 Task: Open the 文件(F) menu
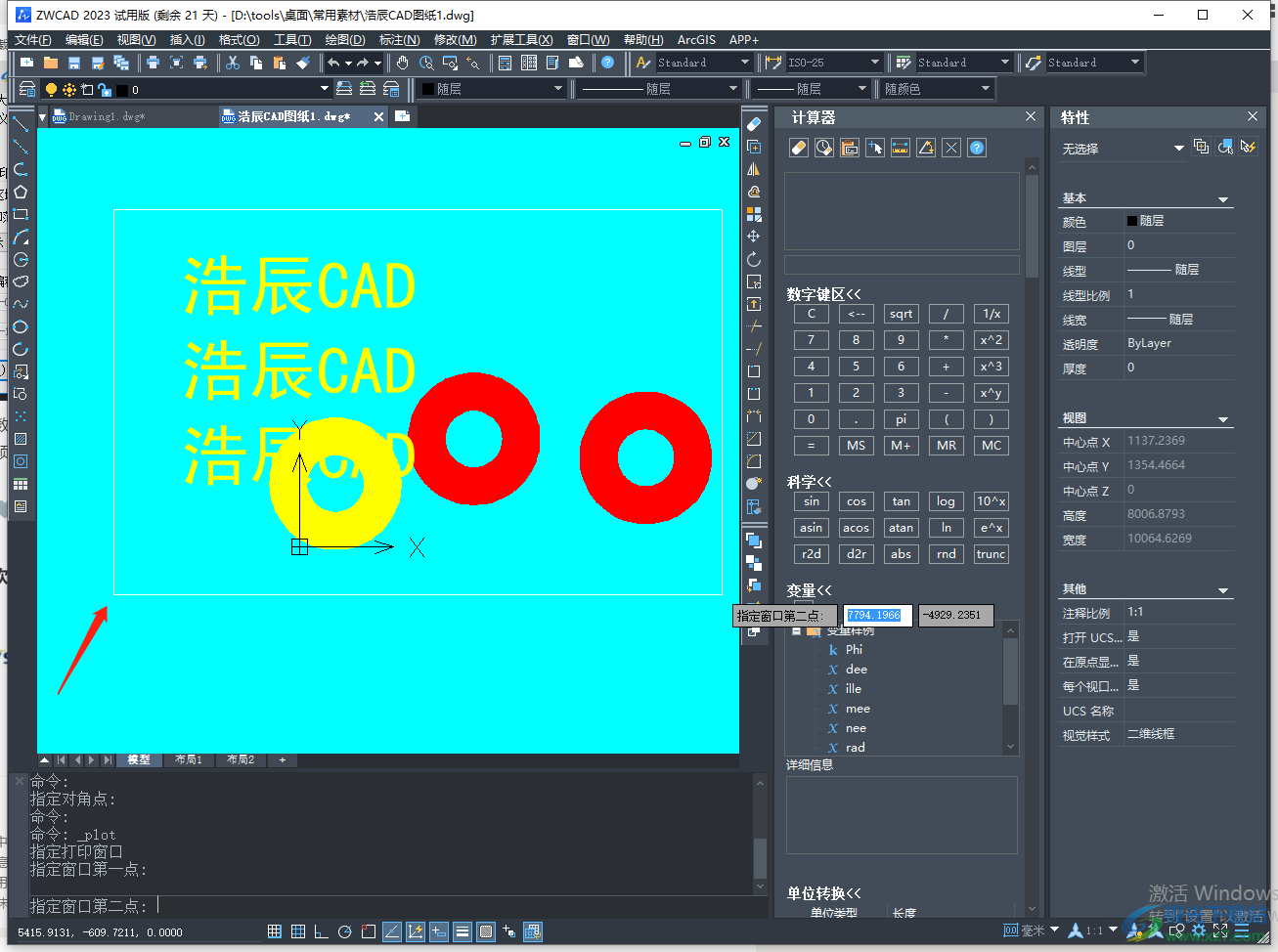point(33,39)
